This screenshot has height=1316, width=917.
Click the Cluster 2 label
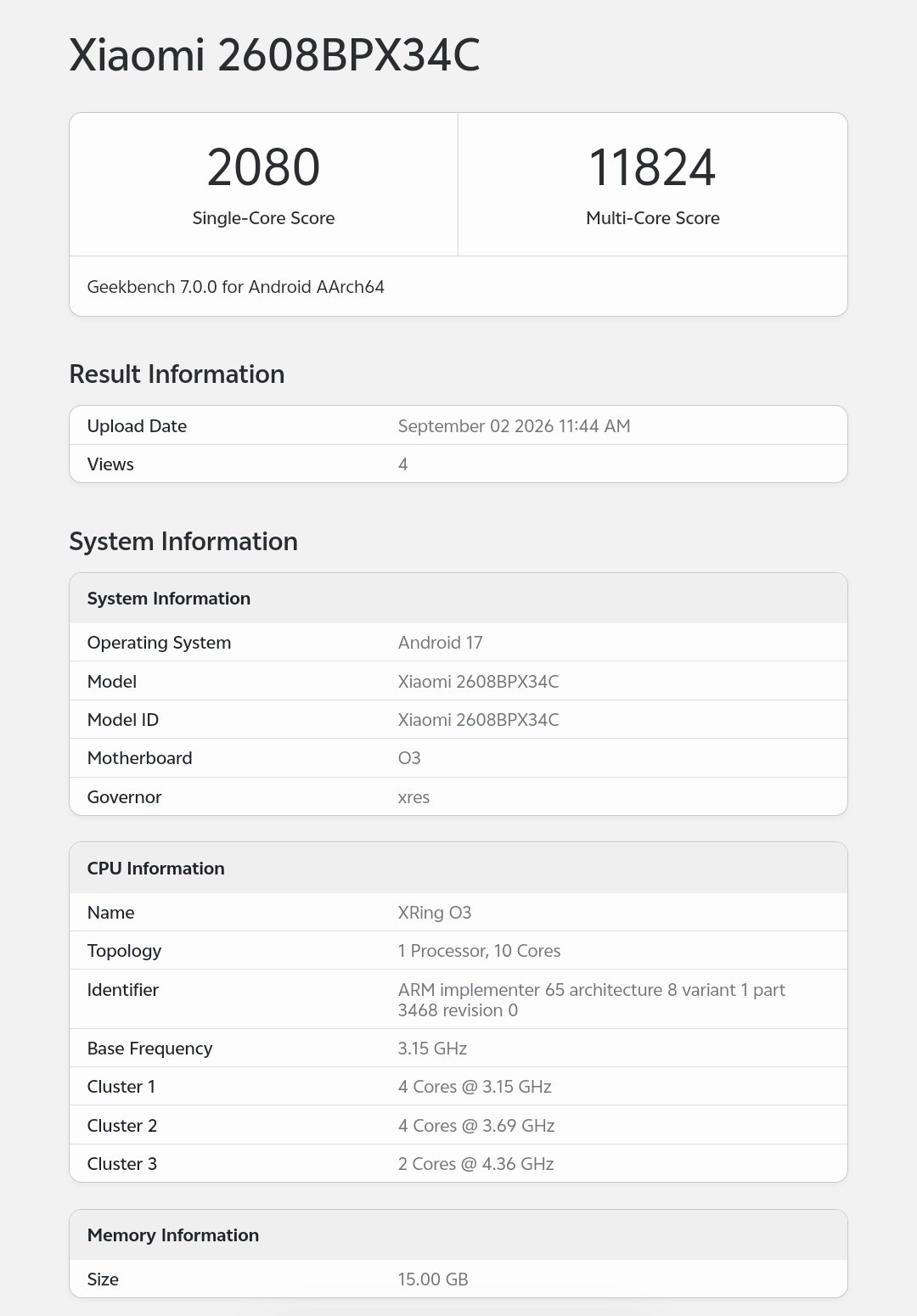[121, 1126]
